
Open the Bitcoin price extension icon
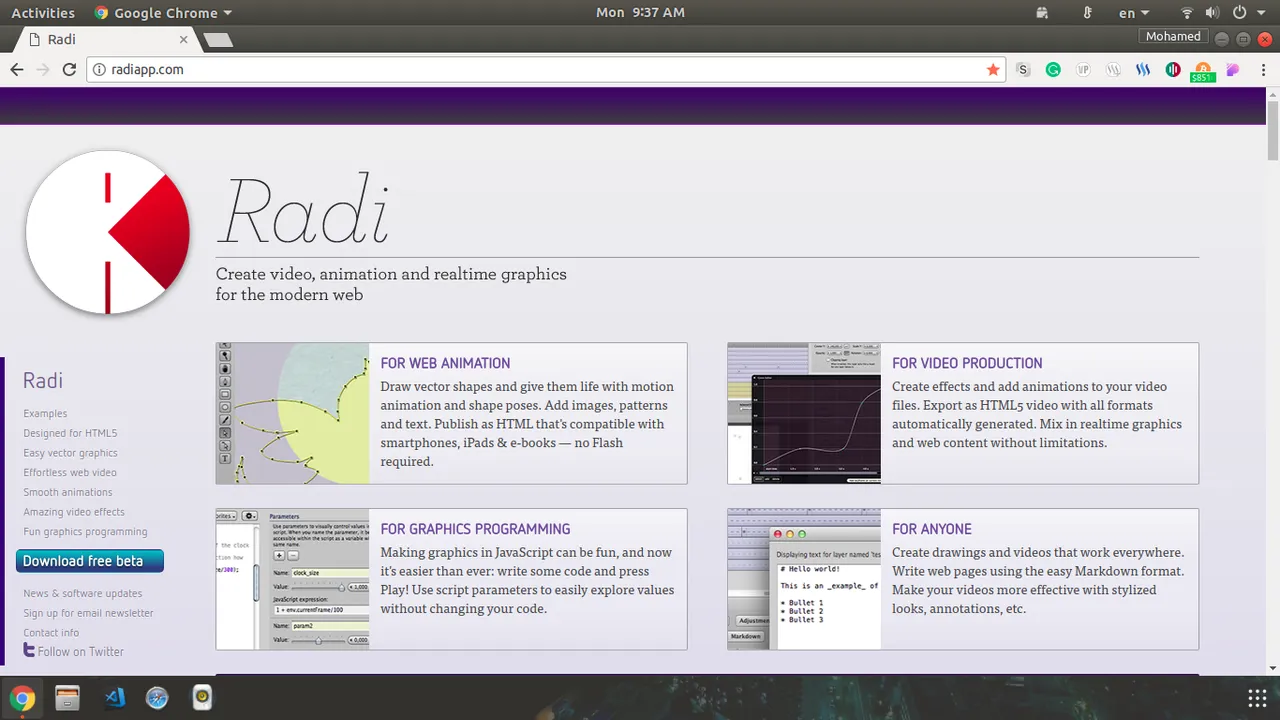coord(1203,71)
